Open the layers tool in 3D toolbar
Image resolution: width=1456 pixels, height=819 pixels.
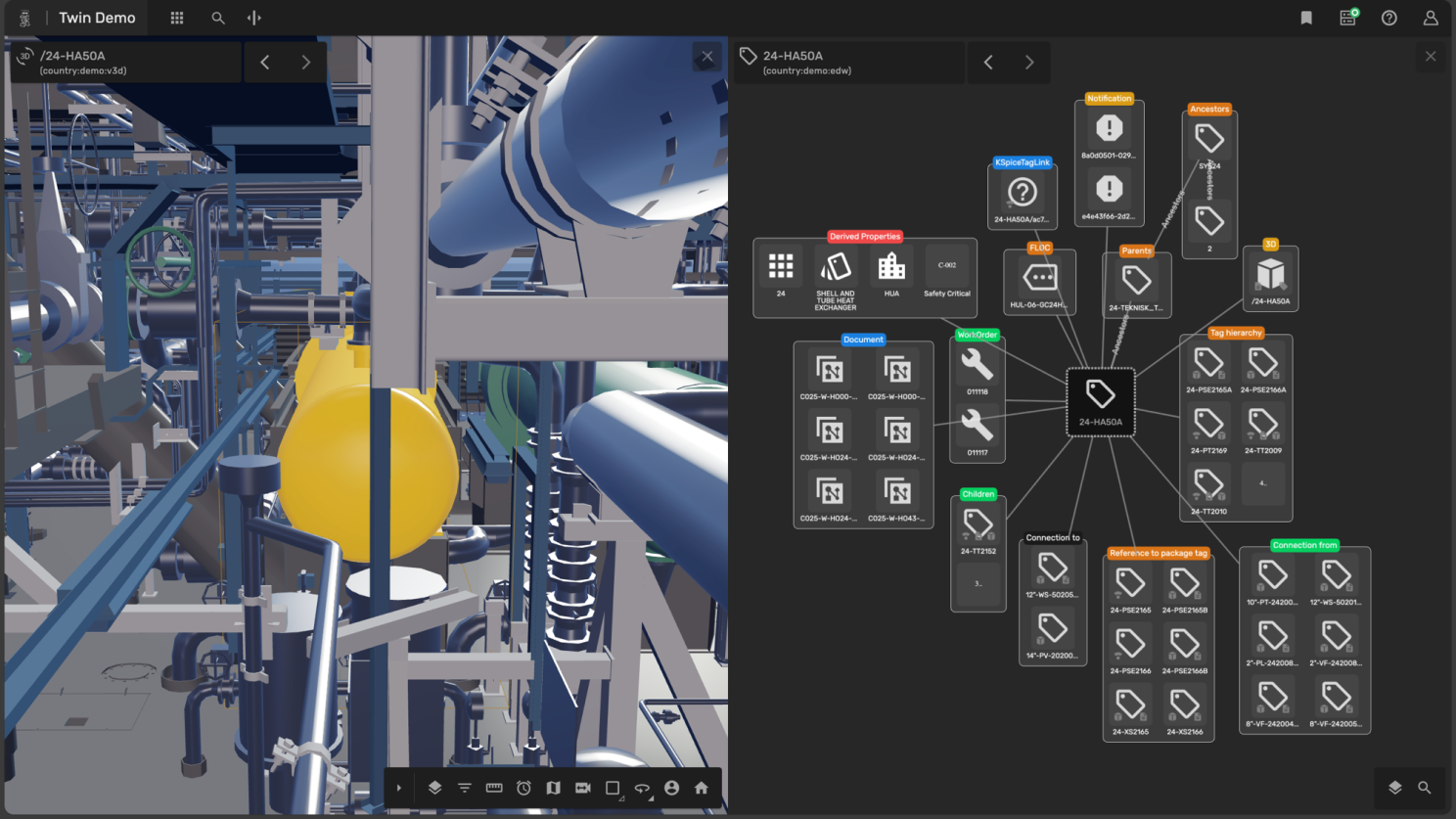434,788
